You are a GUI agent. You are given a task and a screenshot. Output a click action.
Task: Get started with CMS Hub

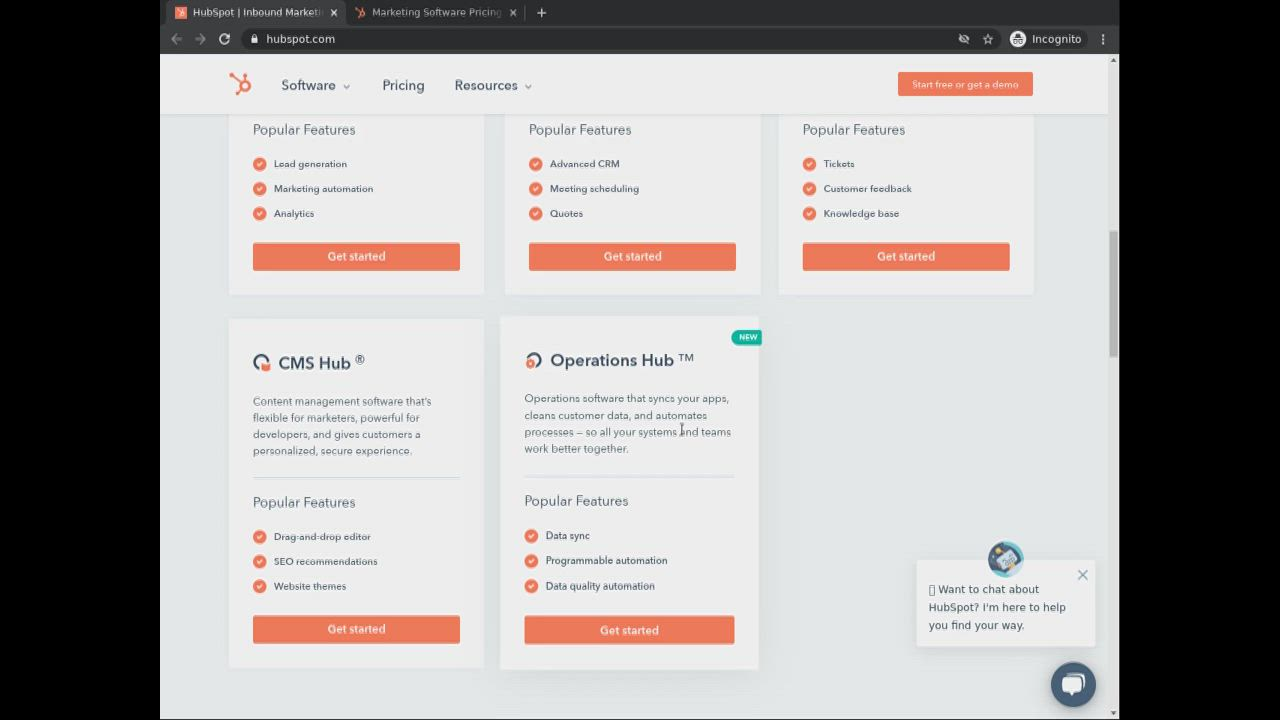coord(356,629)
